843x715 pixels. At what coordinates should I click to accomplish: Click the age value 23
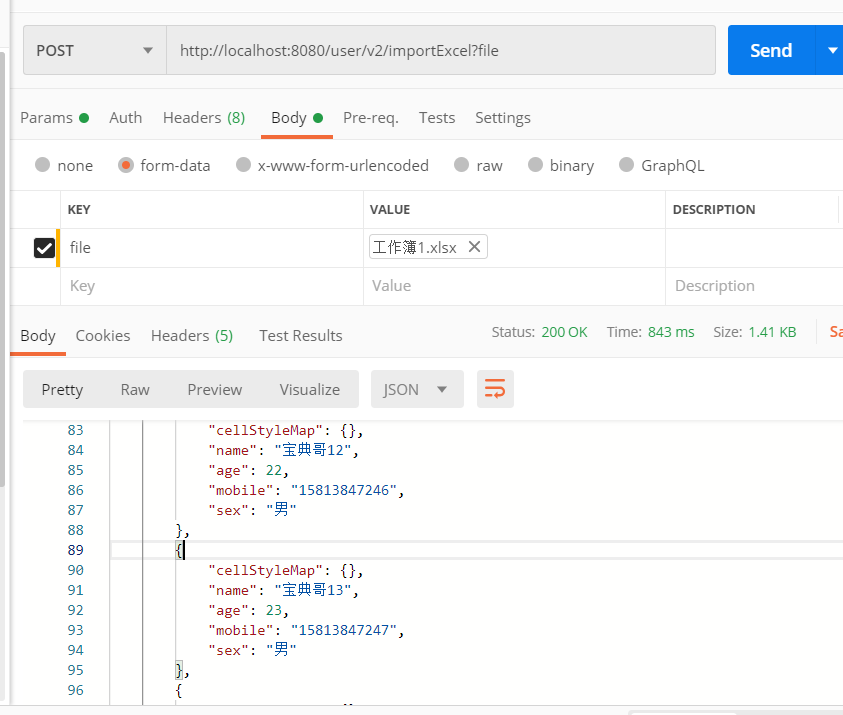(274, 610)
